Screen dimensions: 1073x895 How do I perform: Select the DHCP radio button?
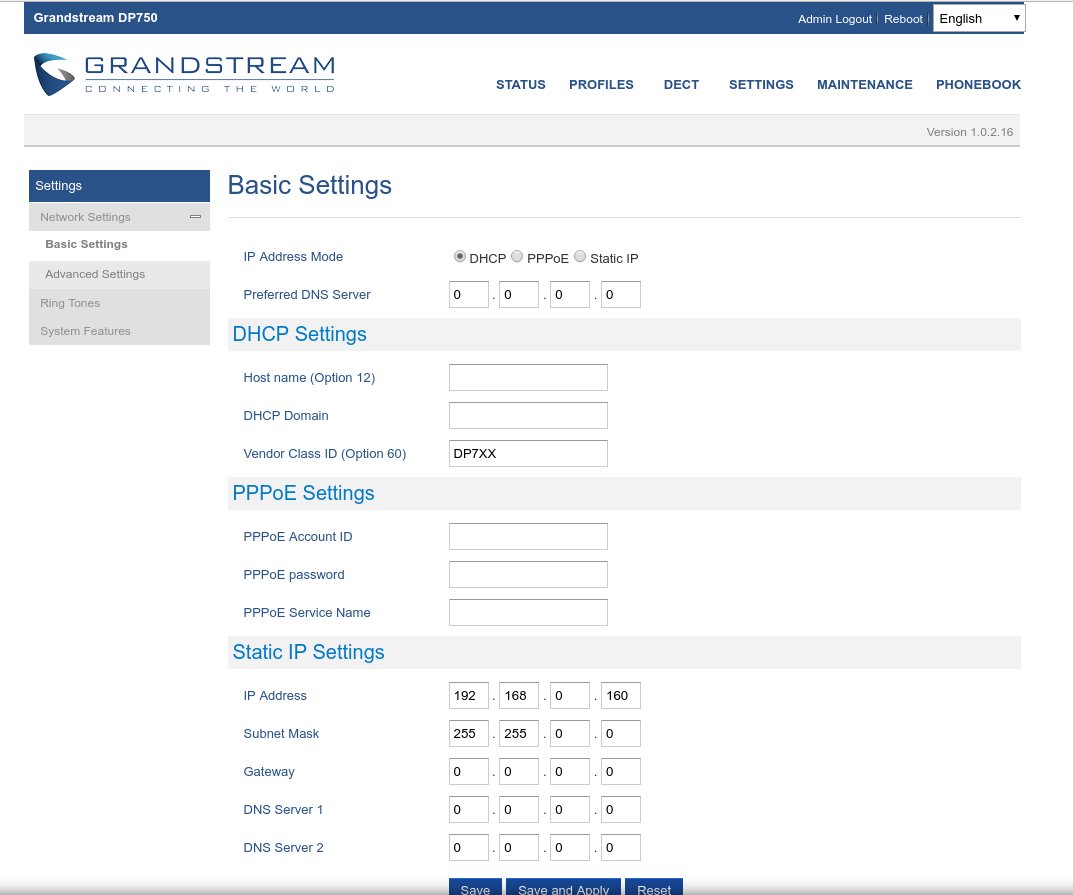pyautogui.click(x=460, y=256)
